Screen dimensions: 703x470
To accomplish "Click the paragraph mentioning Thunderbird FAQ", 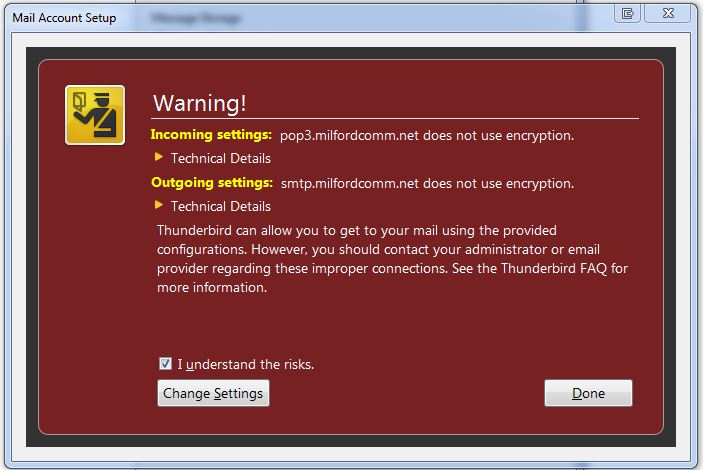I will click(392, 259).
